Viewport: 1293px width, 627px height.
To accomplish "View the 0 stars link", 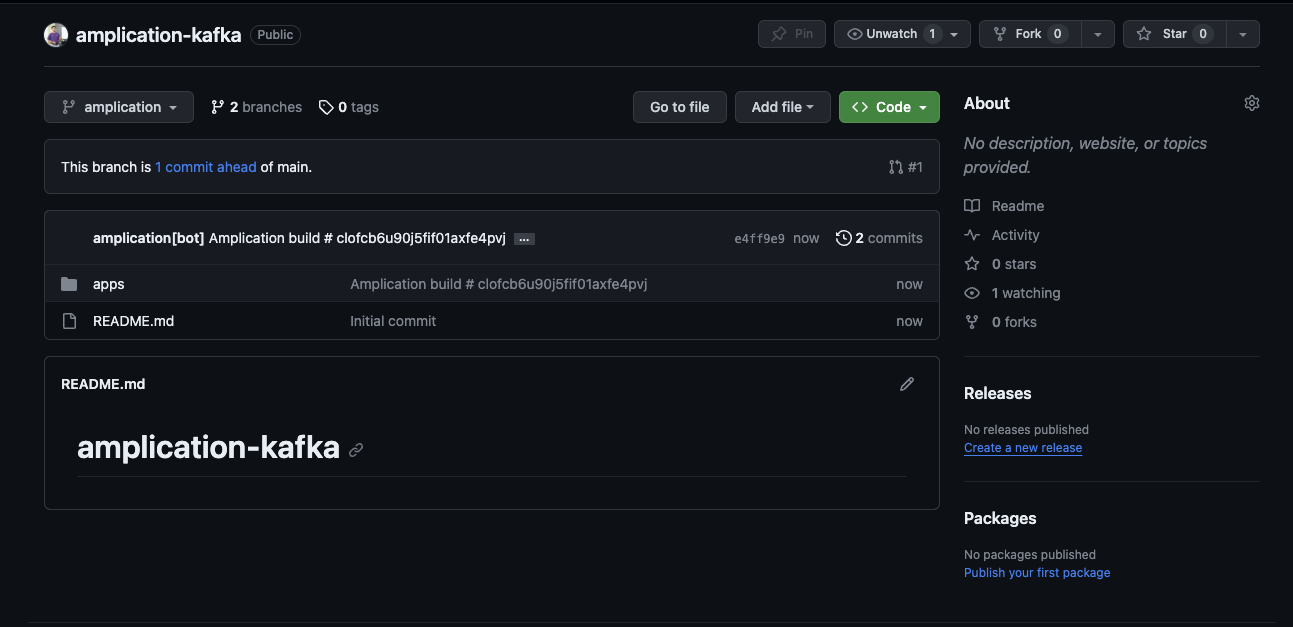I will point(1000,264).
